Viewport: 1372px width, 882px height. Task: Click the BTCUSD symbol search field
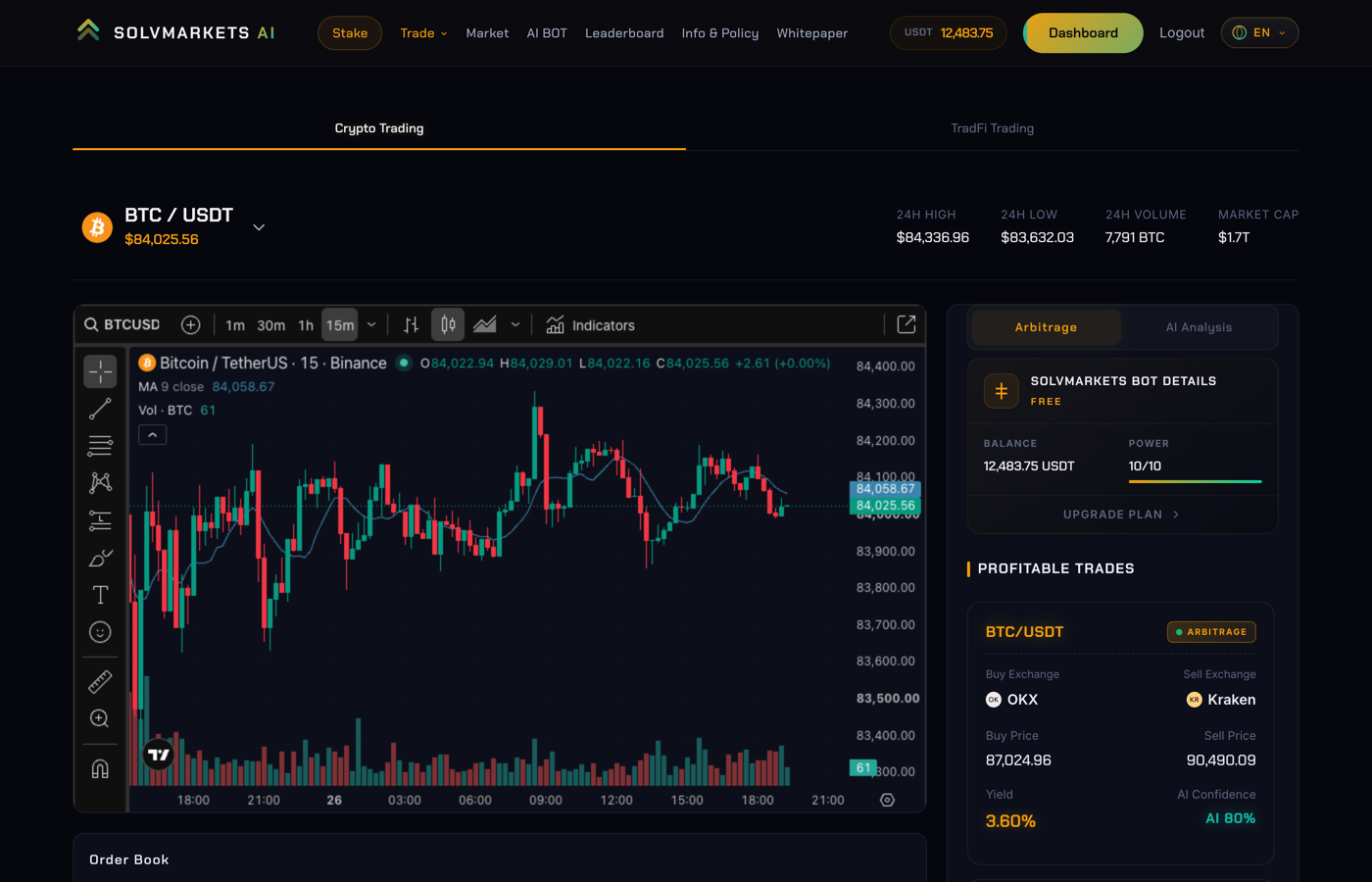click(122, 325)
